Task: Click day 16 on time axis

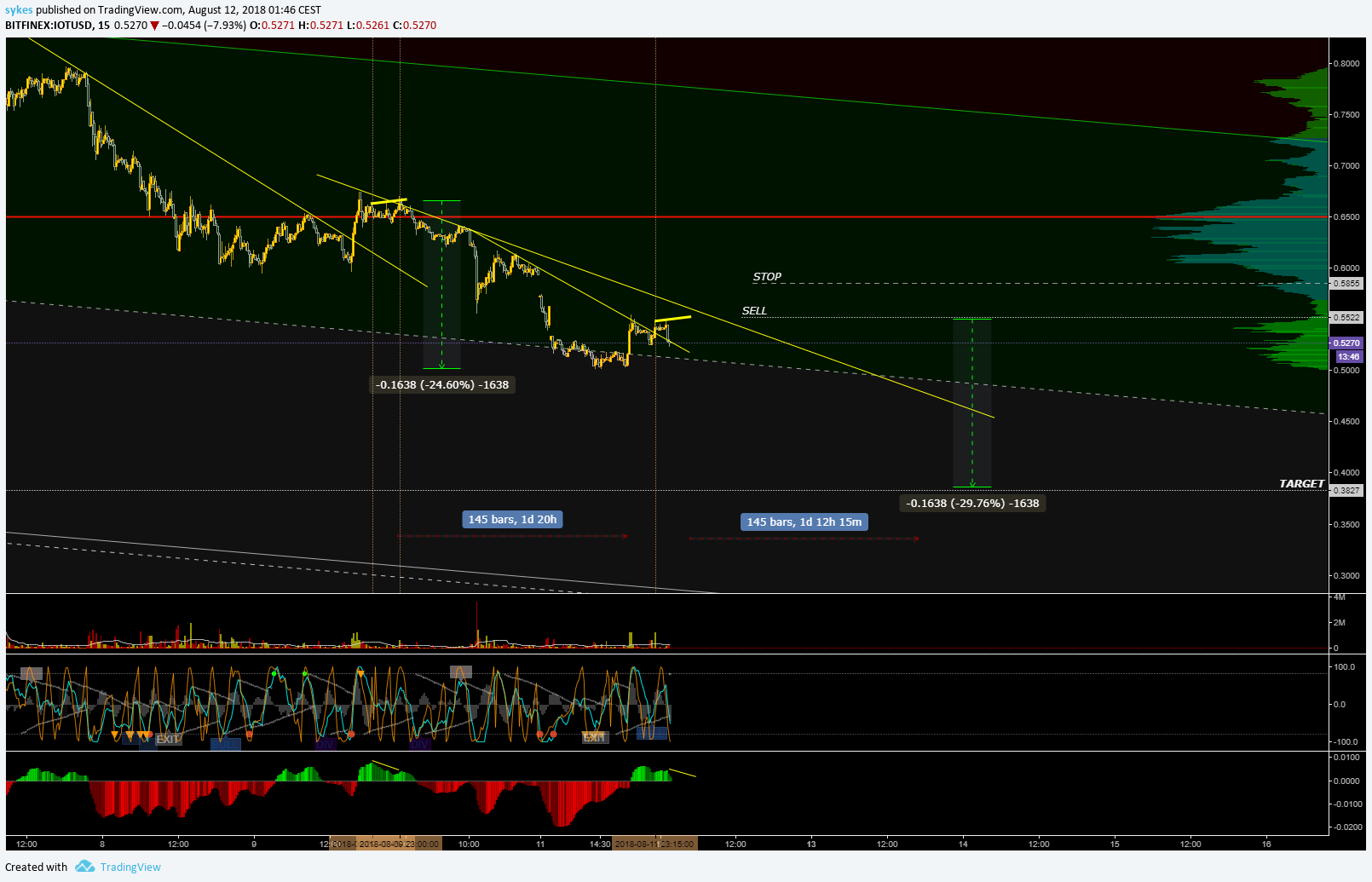Action: click(x=1266, y=845)
